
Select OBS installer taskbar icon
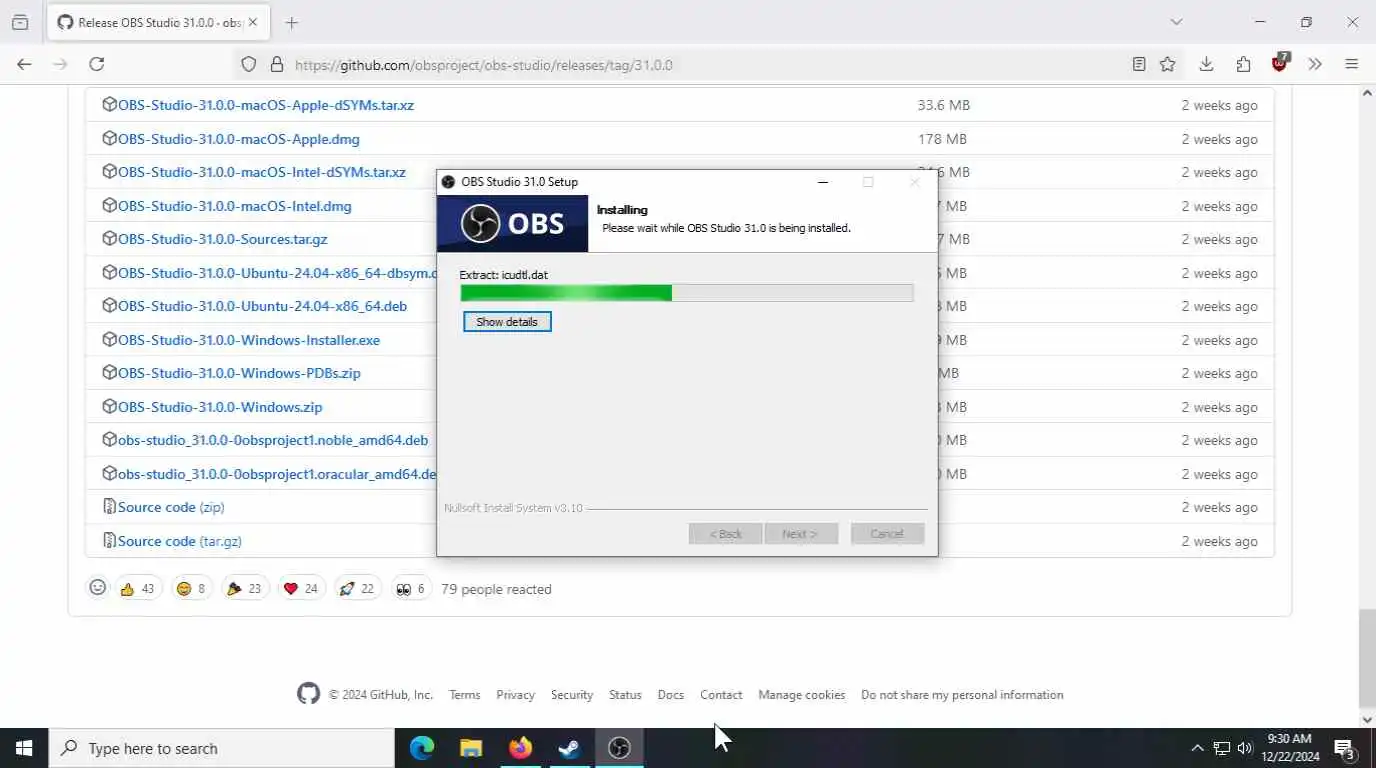(619, 748)
